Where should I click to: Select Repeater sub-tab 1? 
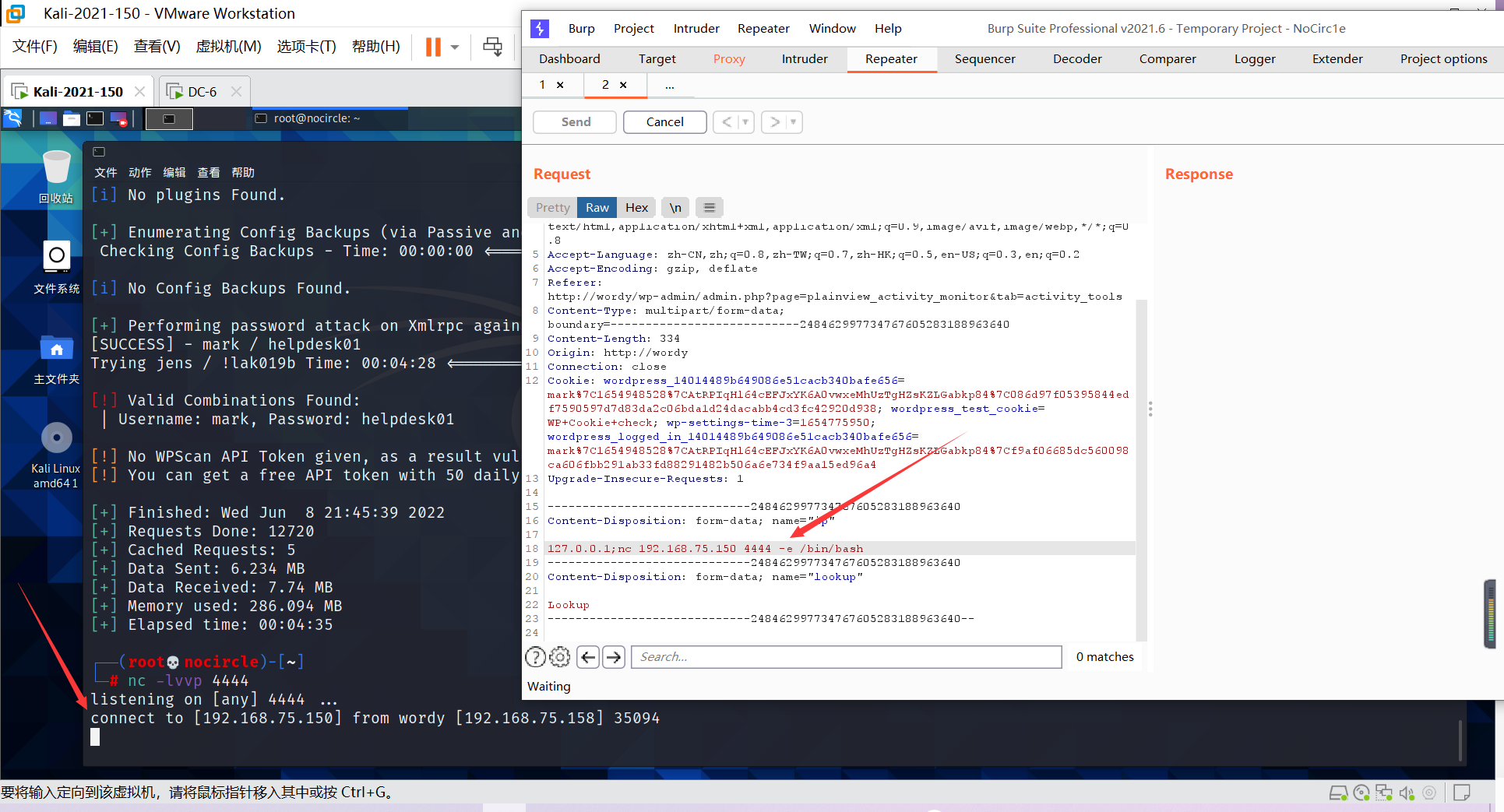[543, 85]
